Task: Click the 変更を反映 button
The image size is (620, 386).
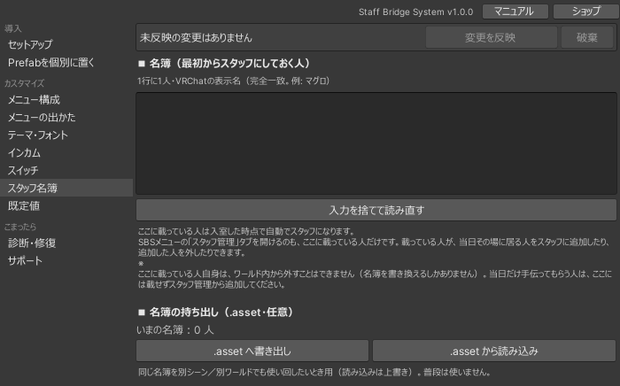Action: pos(491,38)
